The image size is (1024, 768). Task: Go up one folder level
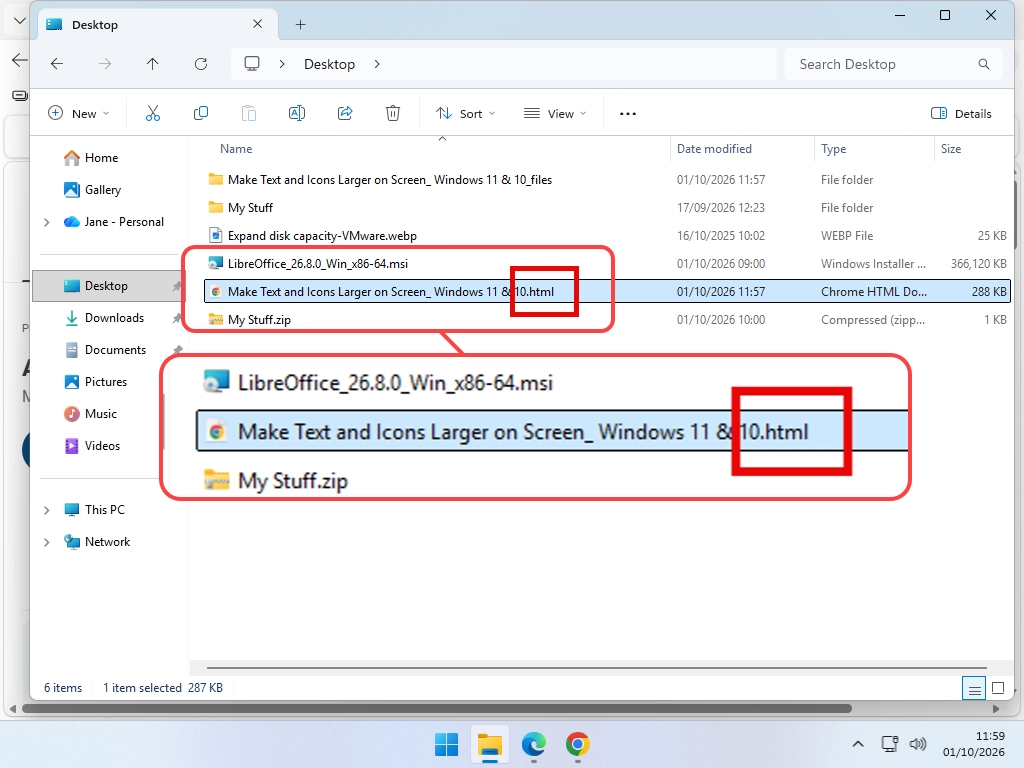tap(152, 64)
